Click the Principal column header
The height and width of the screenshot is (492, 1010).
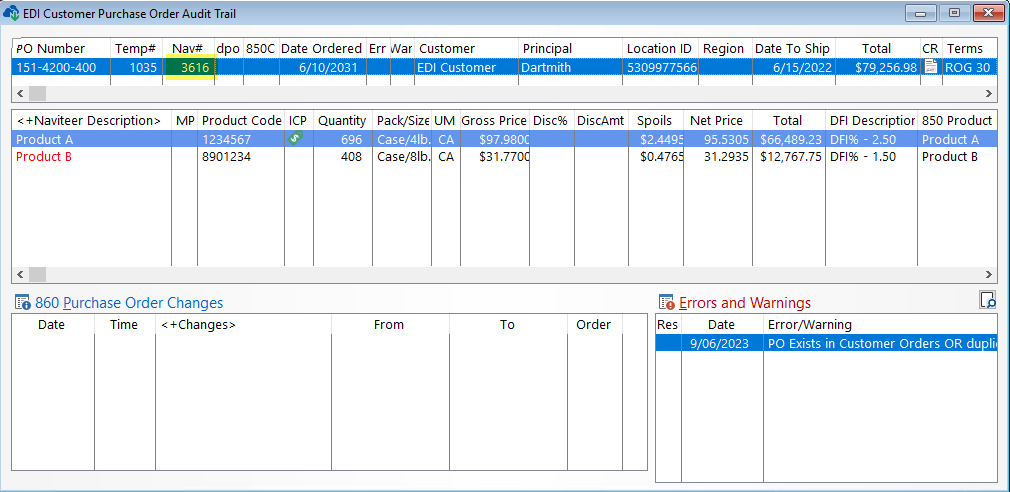tap(547, 48)
